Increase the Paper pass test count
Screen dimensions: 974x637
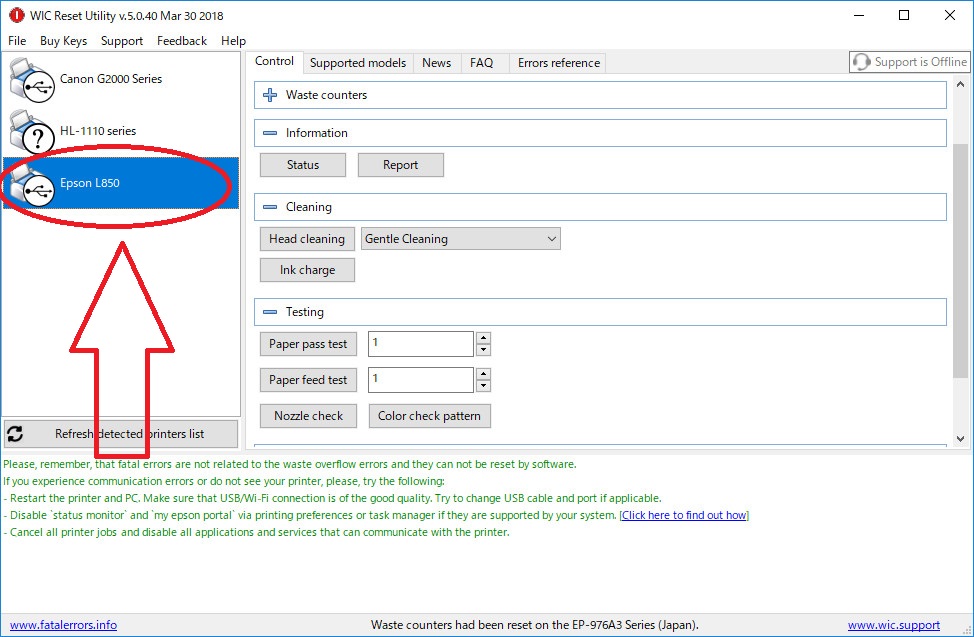click(x=483, y=338)
